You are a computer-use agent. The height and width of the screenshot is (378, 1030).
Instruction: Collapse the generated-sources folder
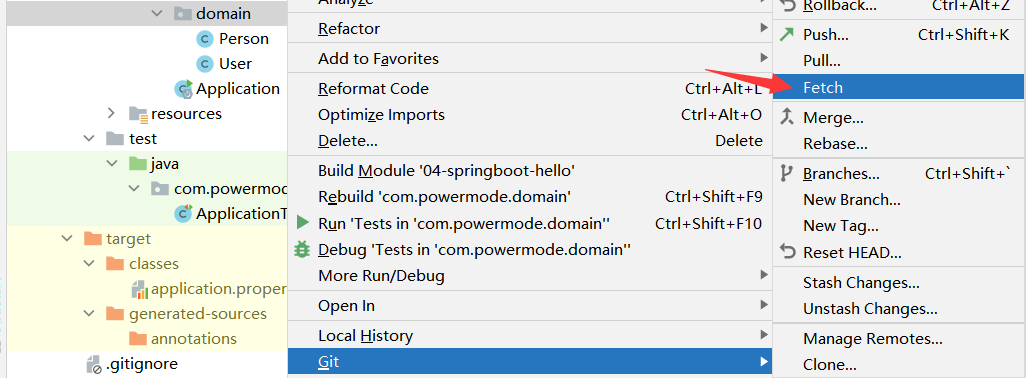click(89, 314)
